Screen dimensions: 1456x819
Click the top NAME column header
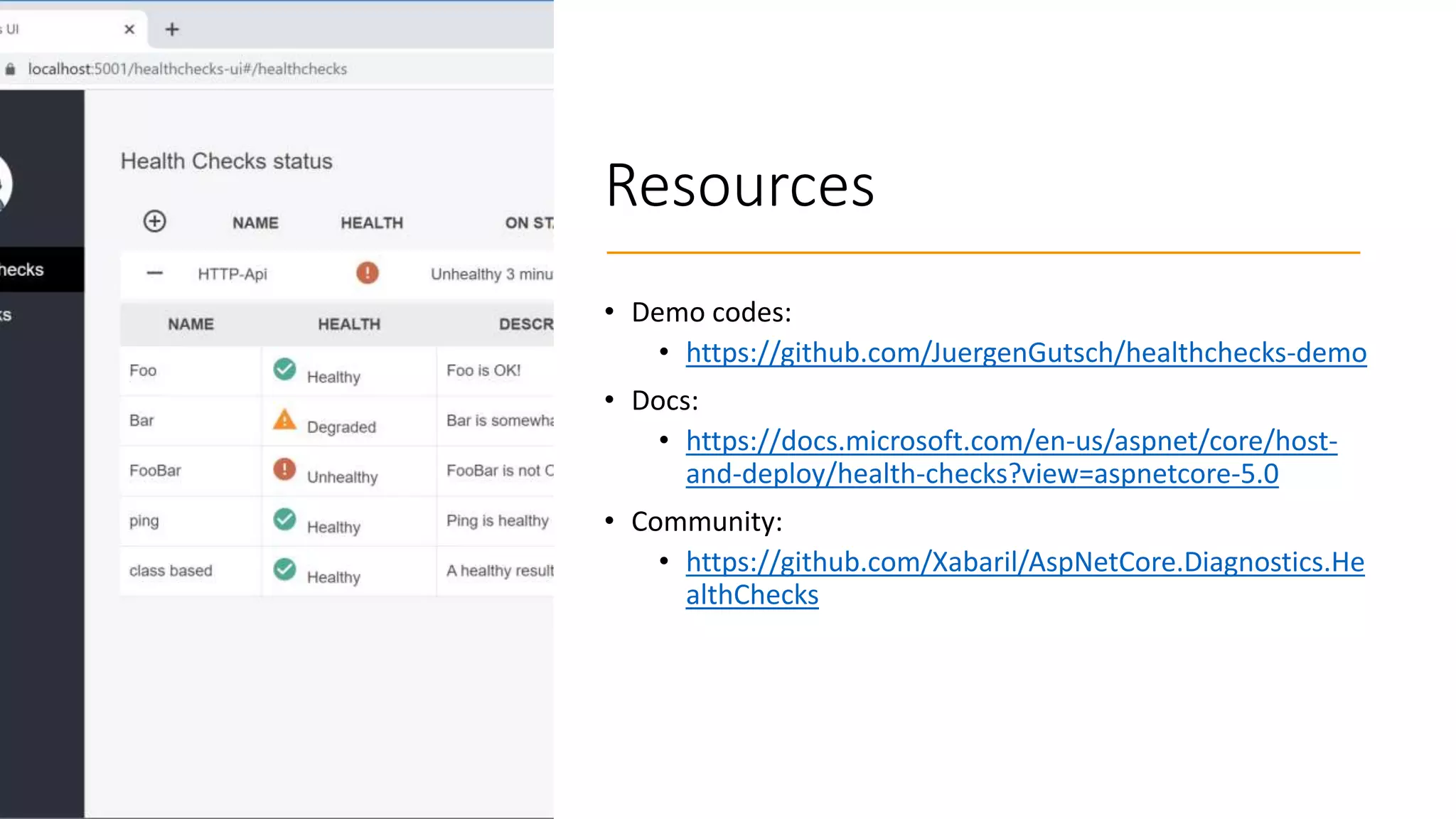pyautogui.click(x=255, y=223)
